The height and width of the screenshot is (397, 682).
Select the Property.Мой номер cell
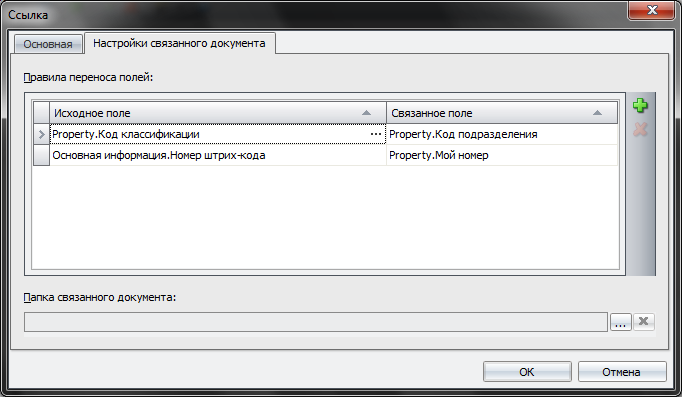502,155
